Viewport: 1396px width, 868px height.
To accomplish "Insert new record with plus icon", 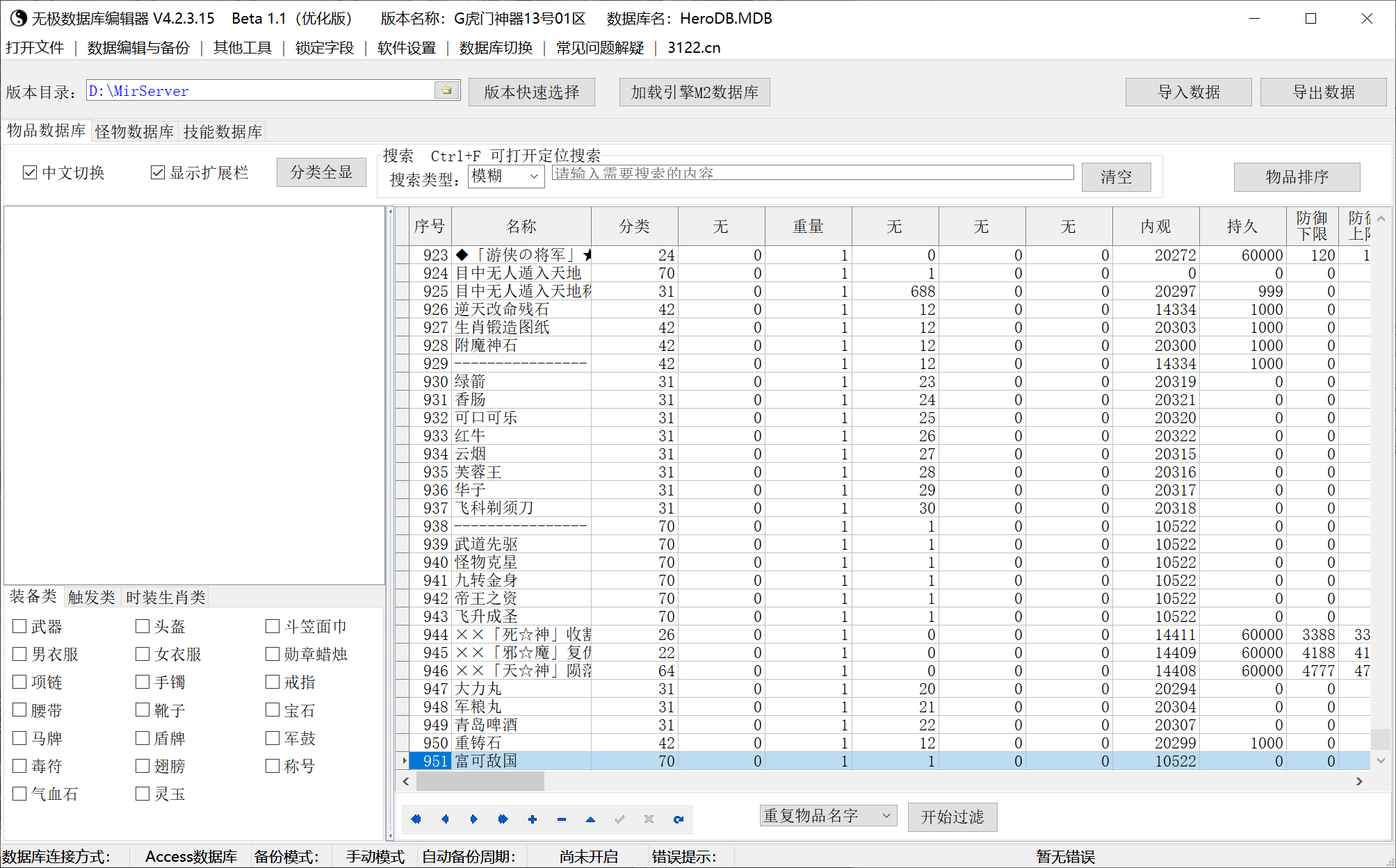I will (533, 819).
